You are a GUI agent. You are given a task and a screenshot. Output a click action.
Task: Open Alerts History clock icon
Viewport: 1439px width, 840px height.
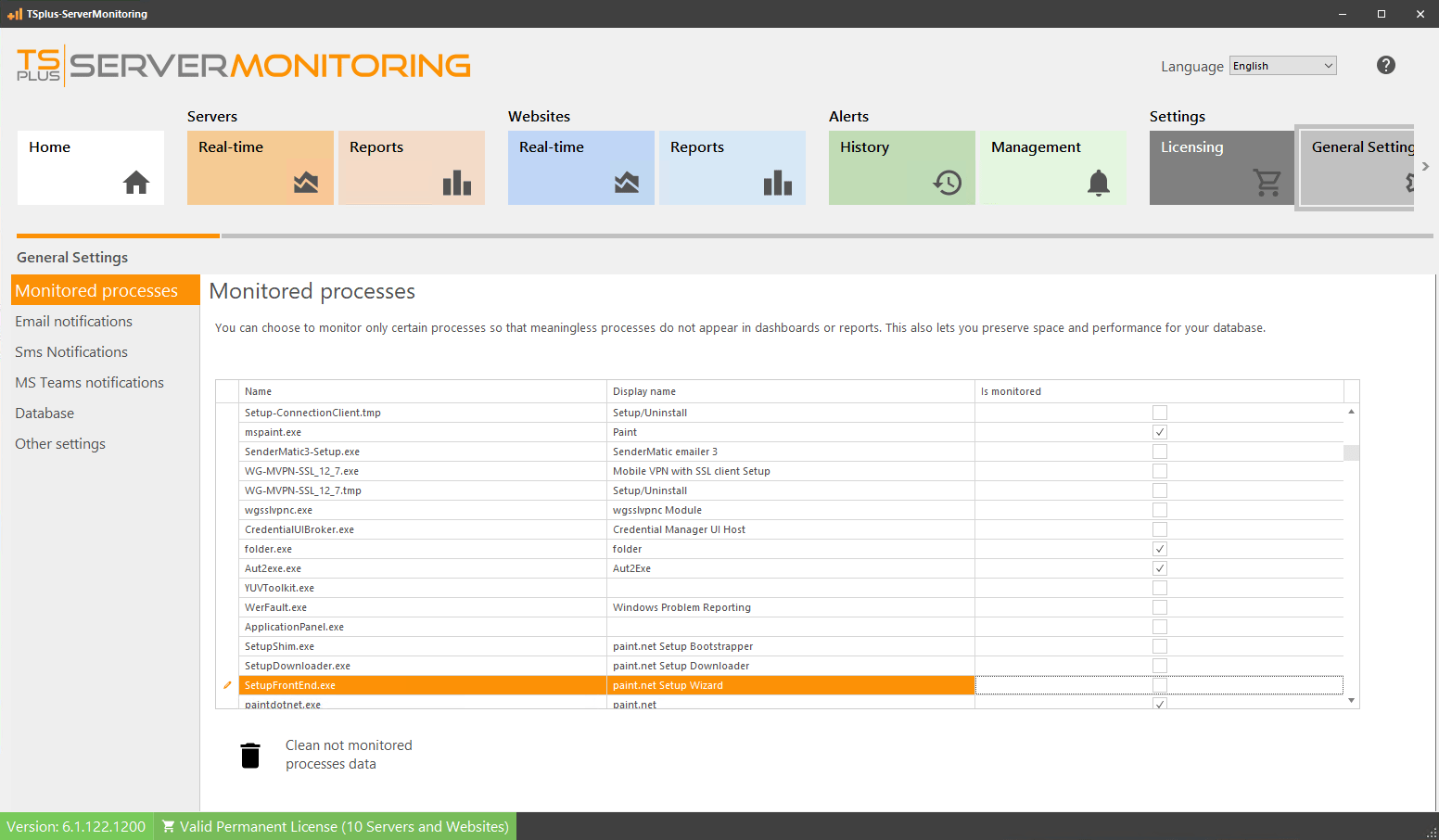click(948, 183)
